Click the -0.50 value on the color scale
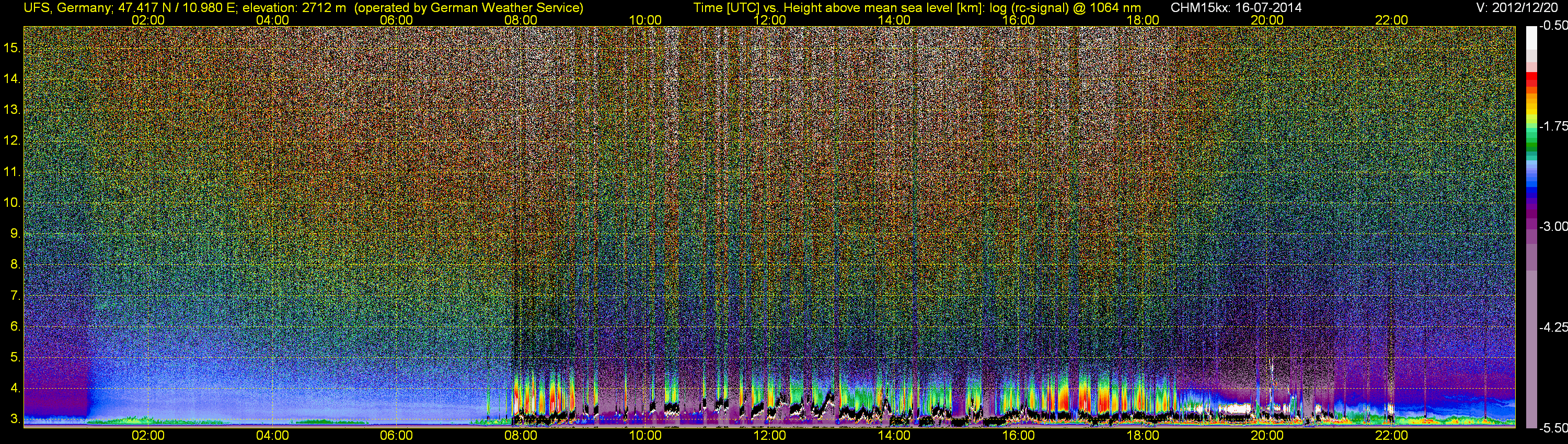Image resolution: width=1568 pixels, height=444 pixels. click(1553, 26)
